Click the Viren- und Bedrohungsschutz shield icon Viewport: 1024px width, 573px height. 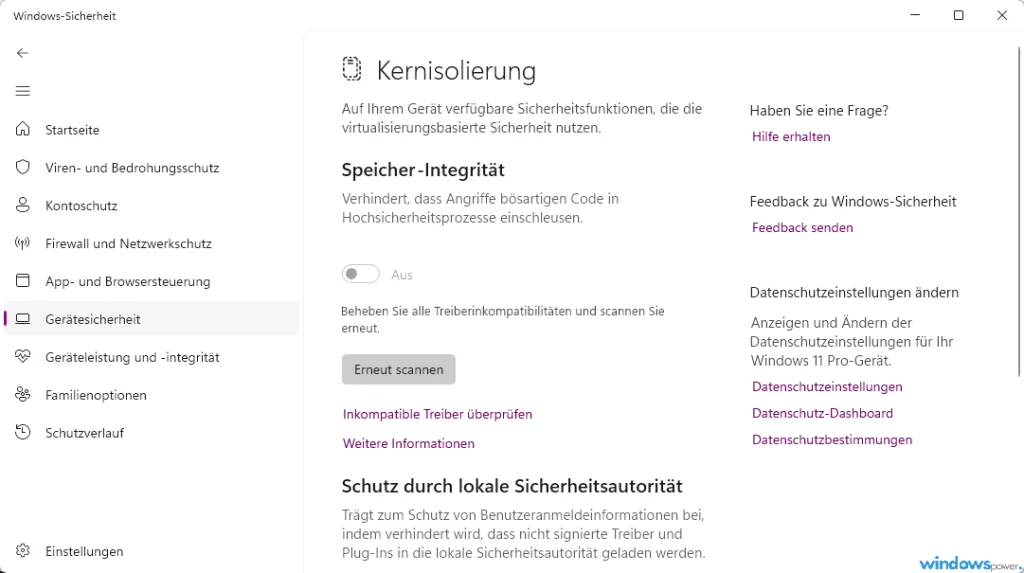point(22,167)
